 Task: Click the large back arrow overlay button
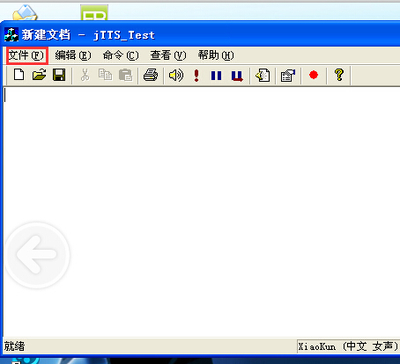37,255
